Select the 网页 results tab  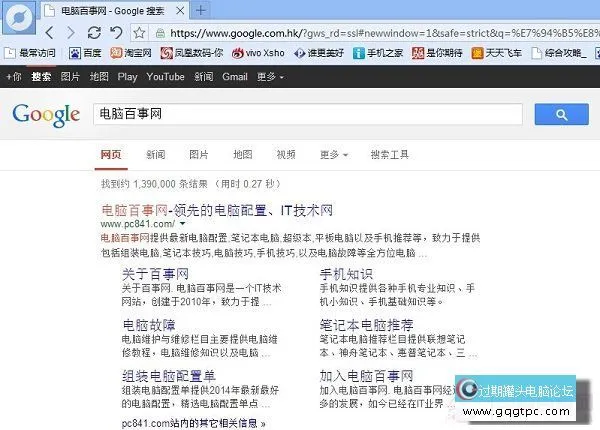tap(111, 155)
